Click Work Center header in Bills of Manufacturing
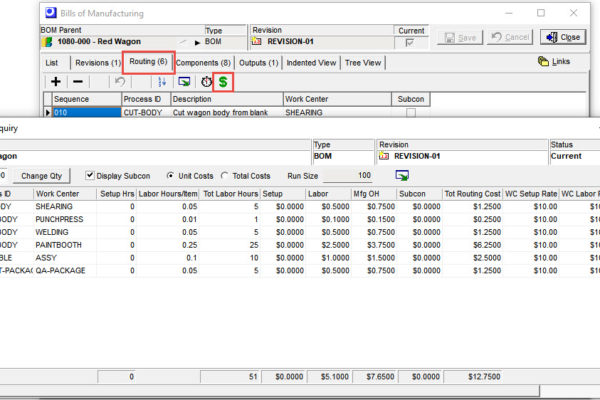Viewport: 600px width, 400px height. click(x=338, y=99)
